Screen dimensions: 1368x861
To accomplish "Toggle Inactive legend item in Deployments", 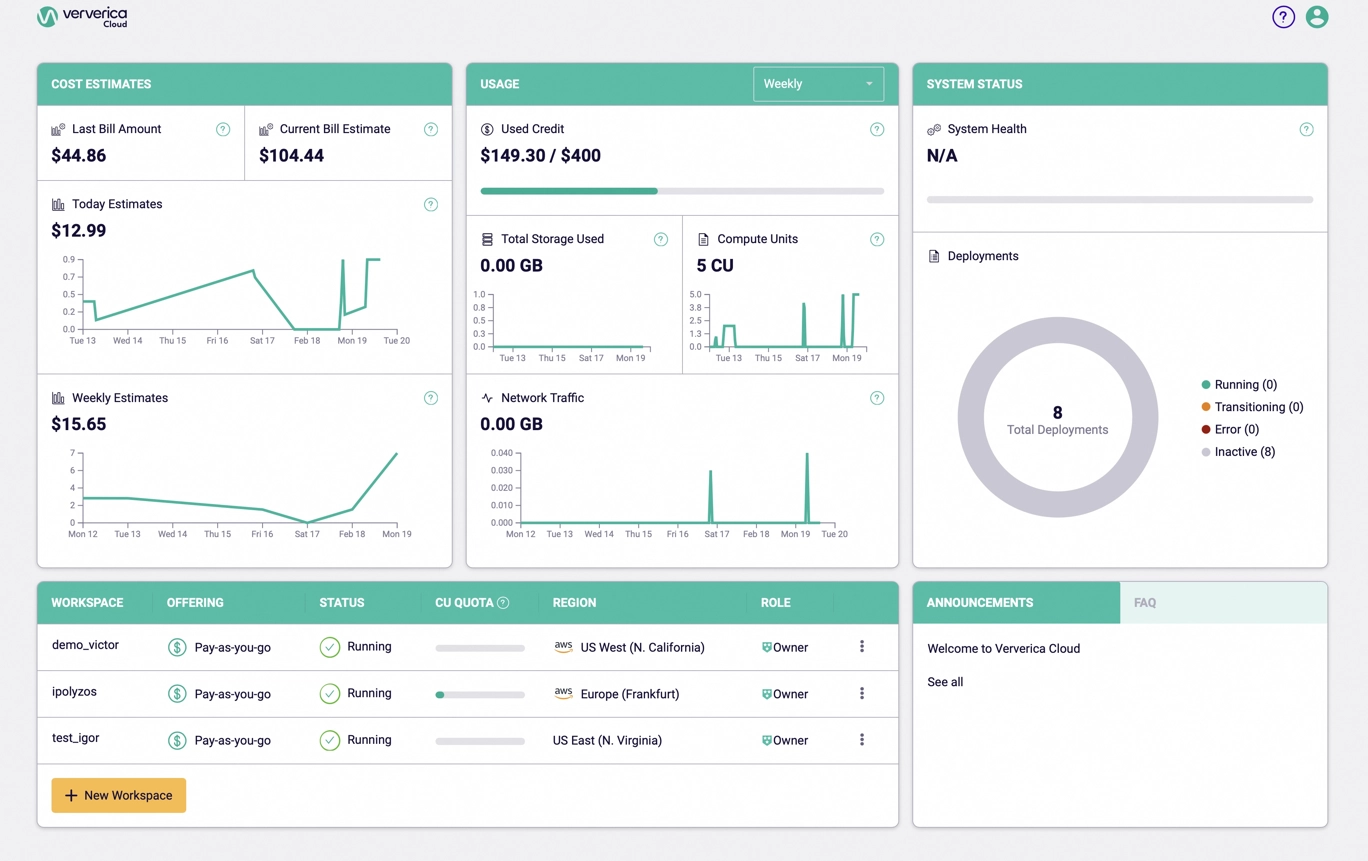I will [1238, 452].
